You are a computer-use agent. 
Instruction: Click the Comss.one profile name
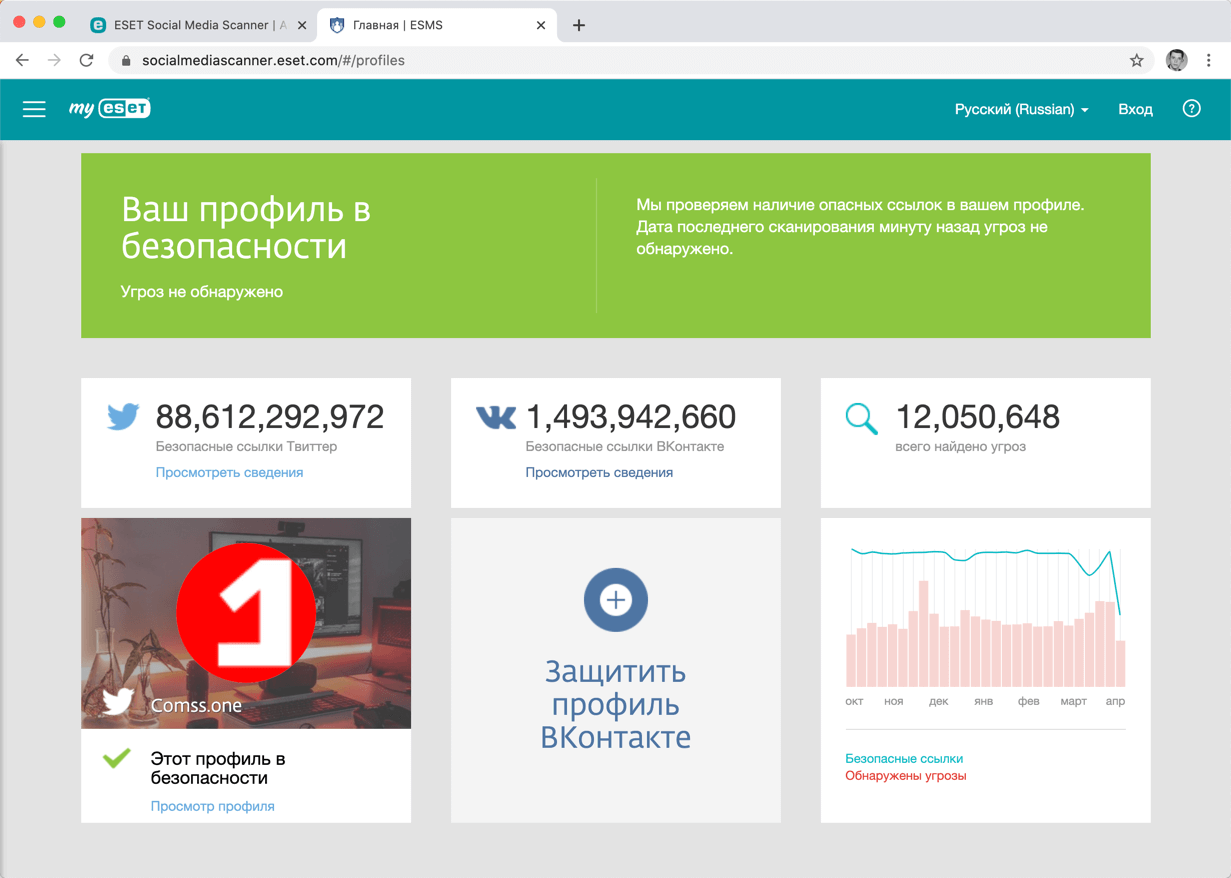196,705
